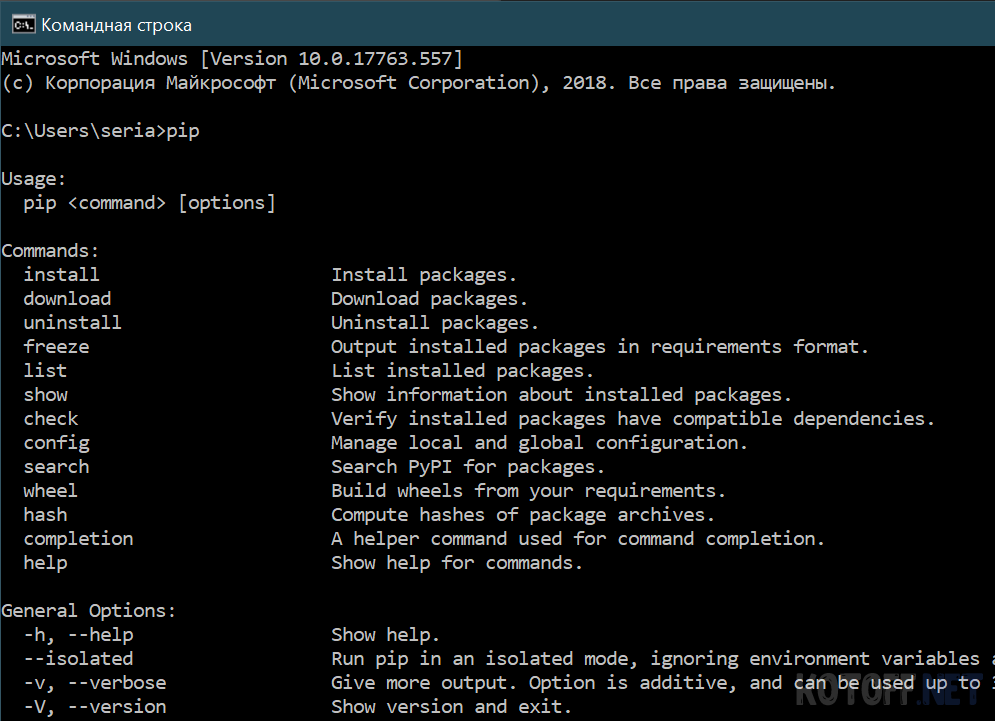Click the typed "pip" command at prompt
This screenshot has width=995, height=721.
click(183, 131)
